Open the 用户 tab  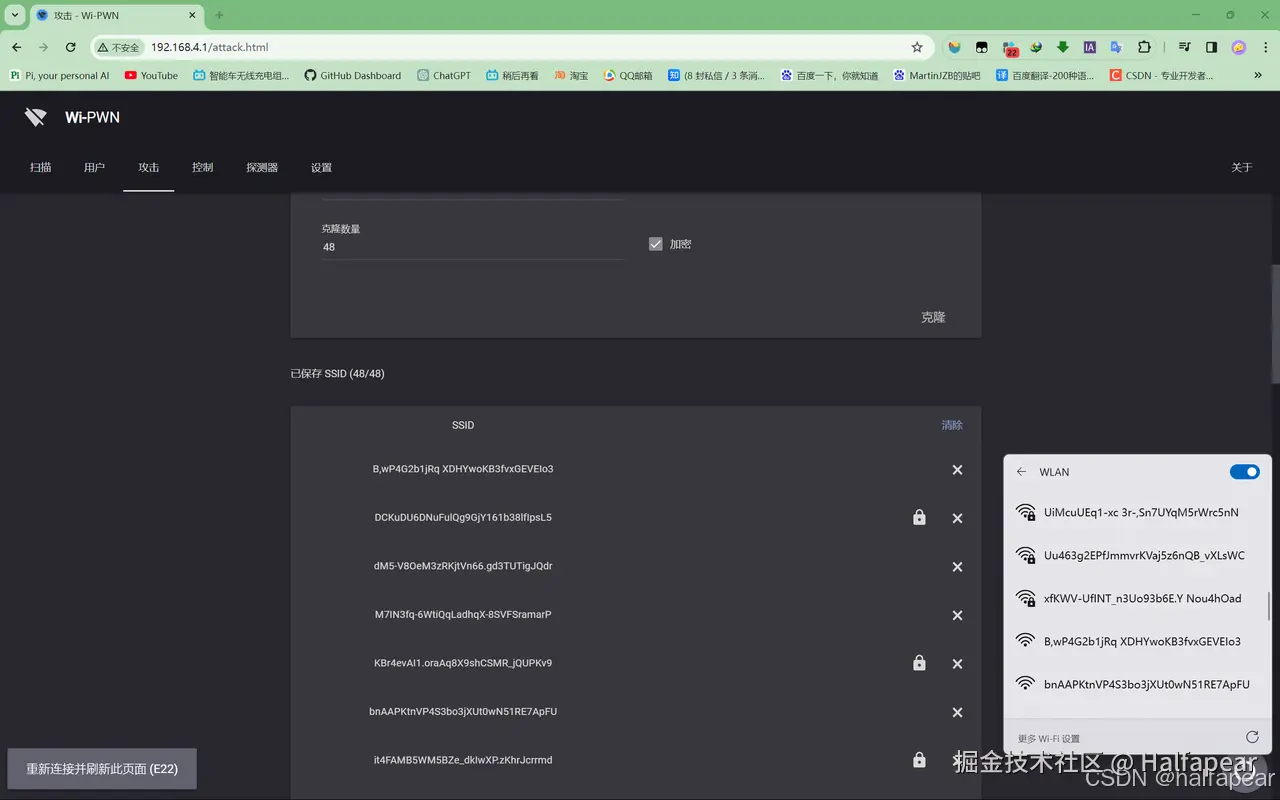pyautogui.click(x=94, y=168)
